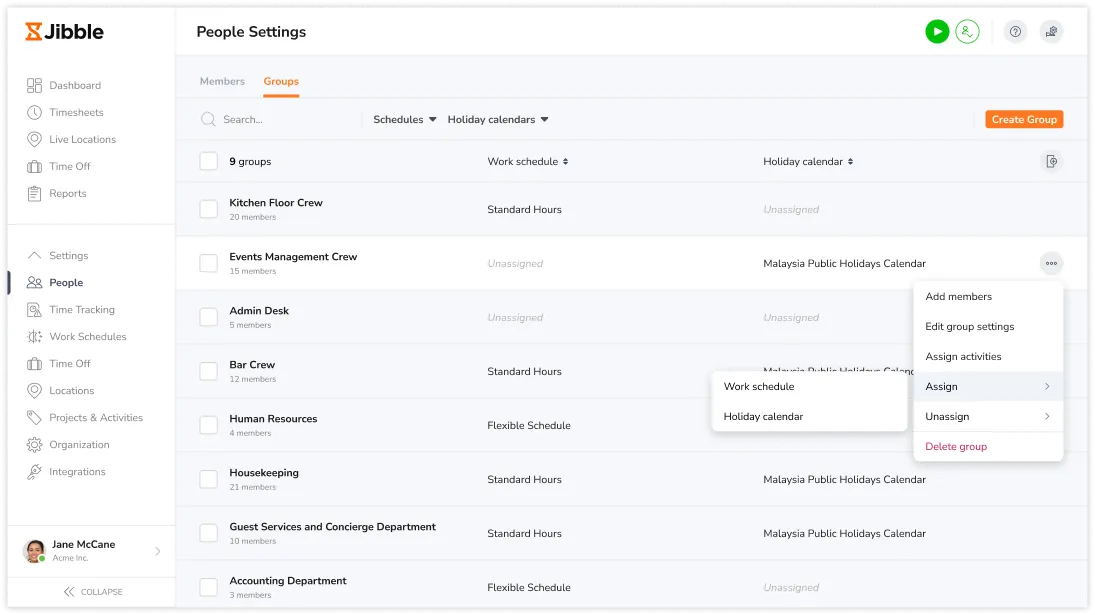This screenshot has width=1095, height=615.
Task: Click the export icon in table header
Action: [x=1050, y=162]
